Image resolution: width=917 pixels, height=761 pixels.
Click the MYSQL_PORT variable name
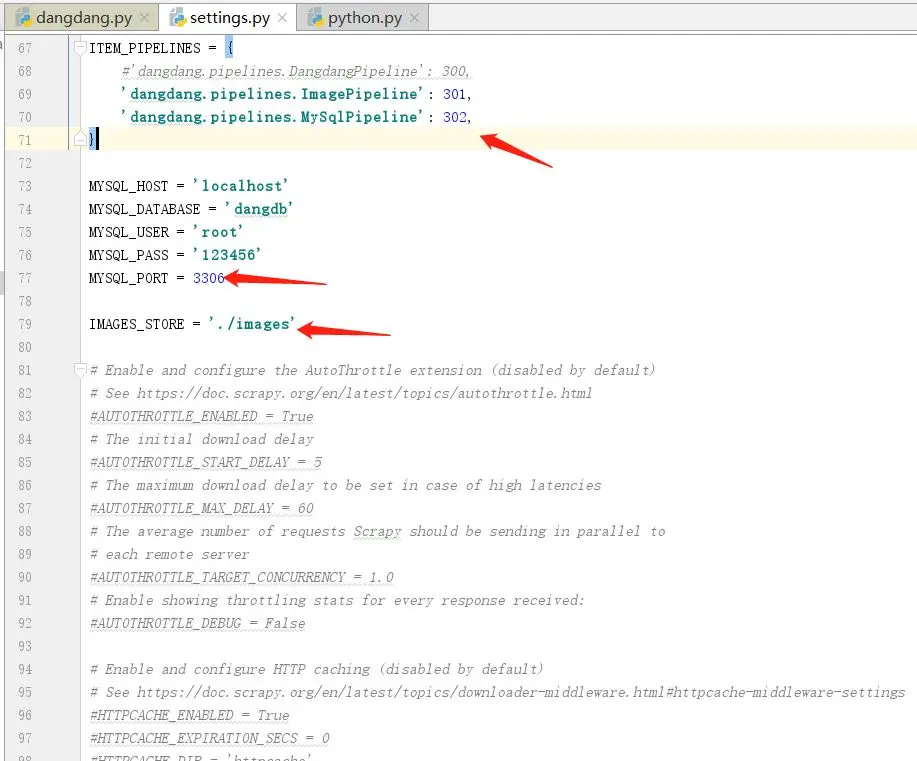(129, 278)
